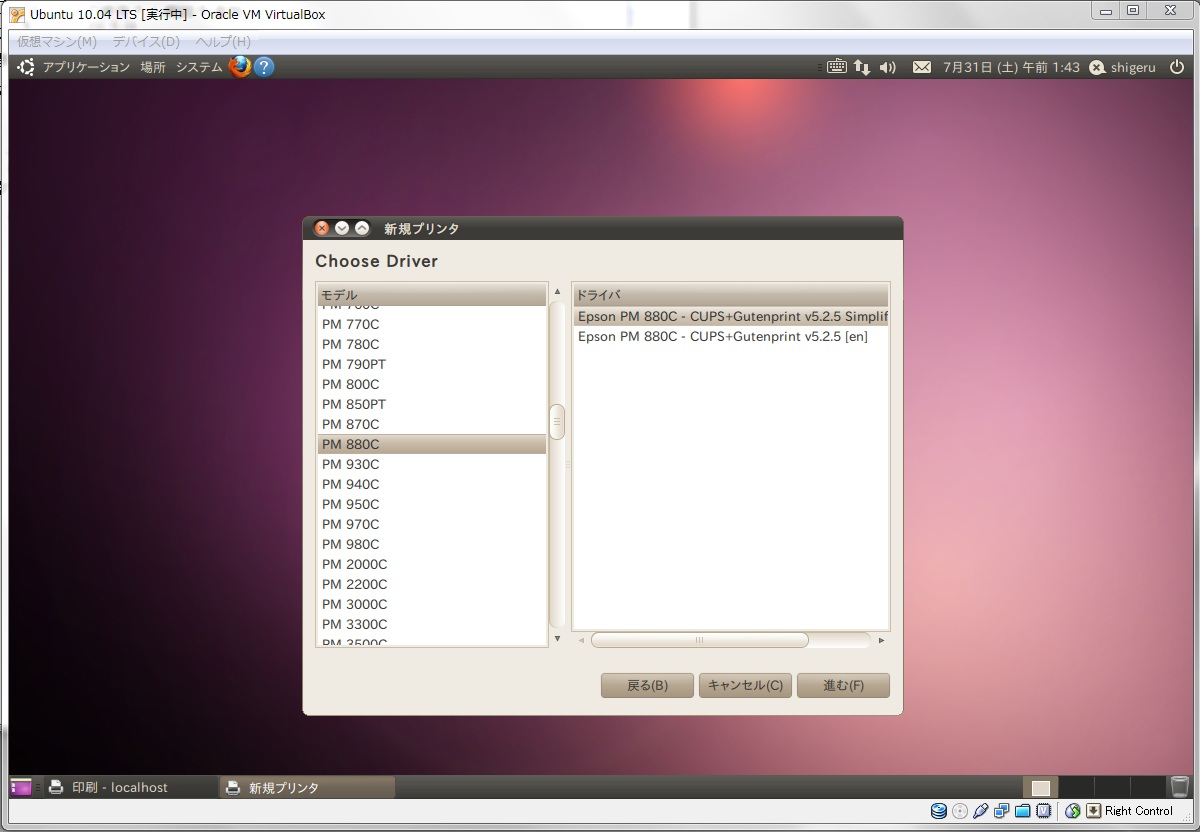Select model PM 800C

(432, 384)
